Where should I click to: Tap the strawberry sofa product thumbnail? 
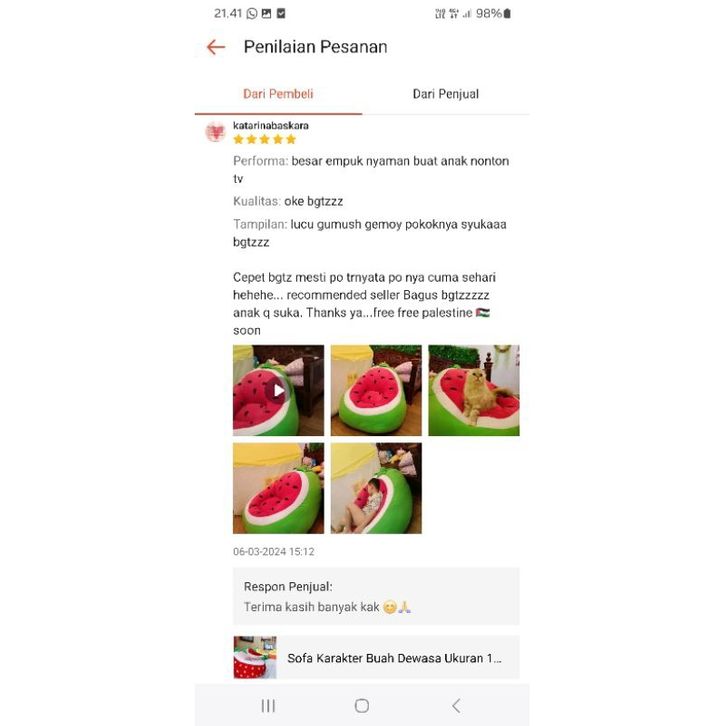(x=255, y=657)
